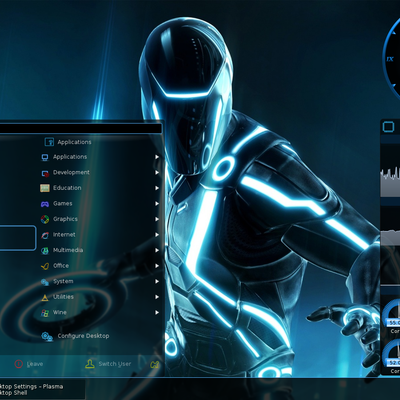The image size is (400, 400).
Task: Click the square icon atop the system monitor widget
Action: pyautogui.click(x=388, y=127)
